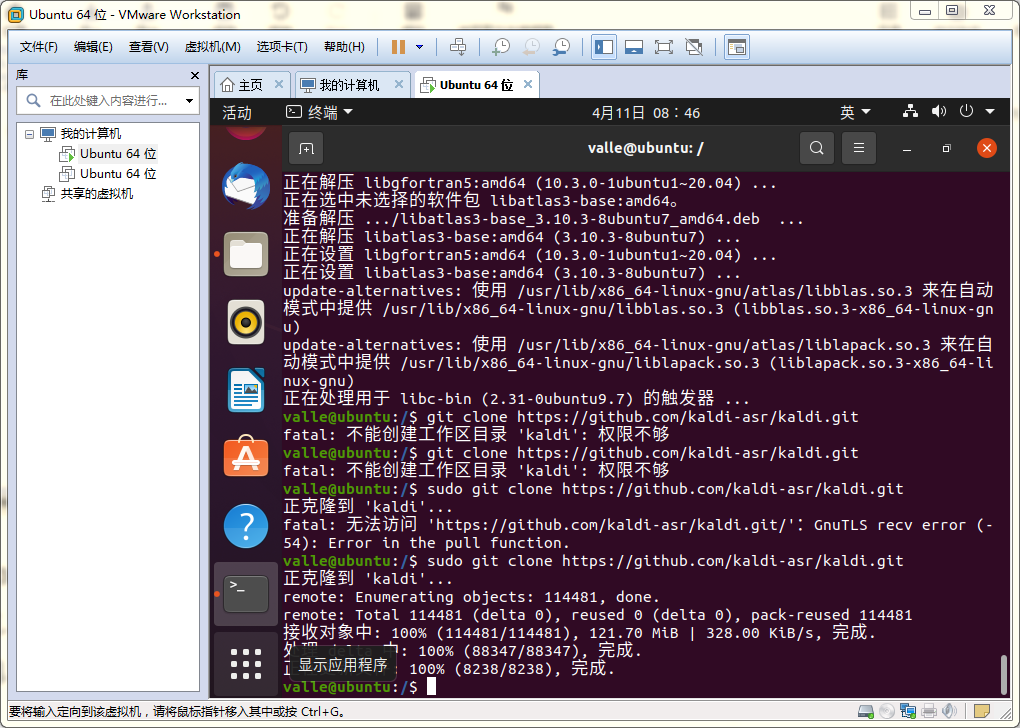1020x728 pixels.
Task: Open the 活动 activities overview
Action: (237, 113)
